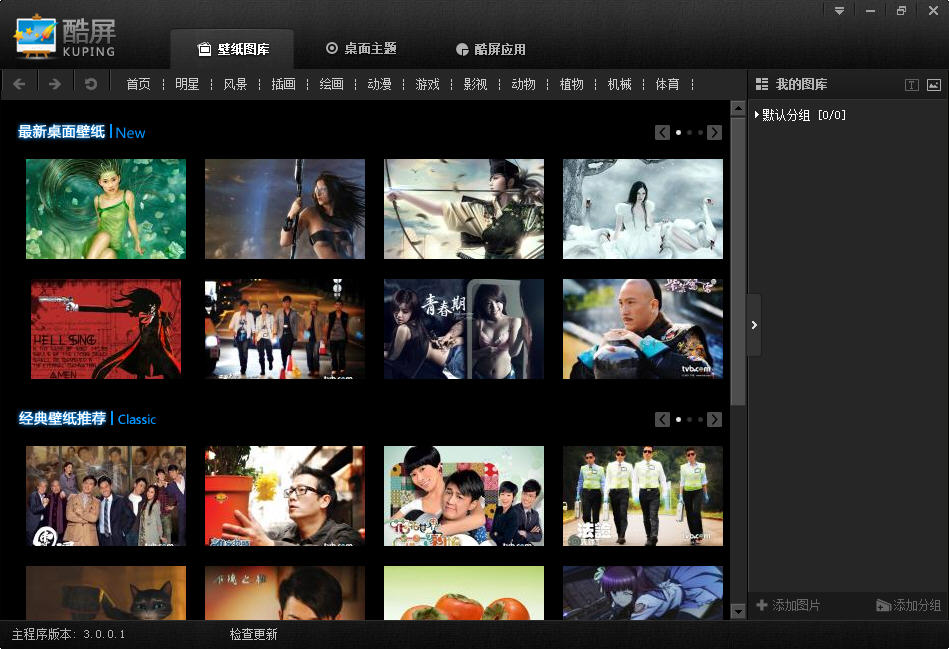Image resolution: width=949 pixels, height=649 pixels.
Task: Switch to the 酷屏应用 tab
Action: [490, 49]
